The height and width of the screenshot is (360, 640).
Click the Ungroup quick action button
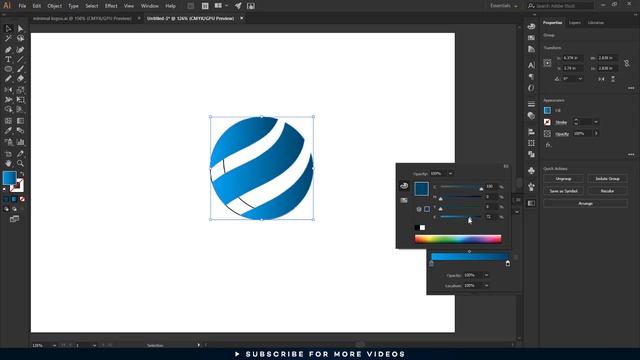[563, 179]
